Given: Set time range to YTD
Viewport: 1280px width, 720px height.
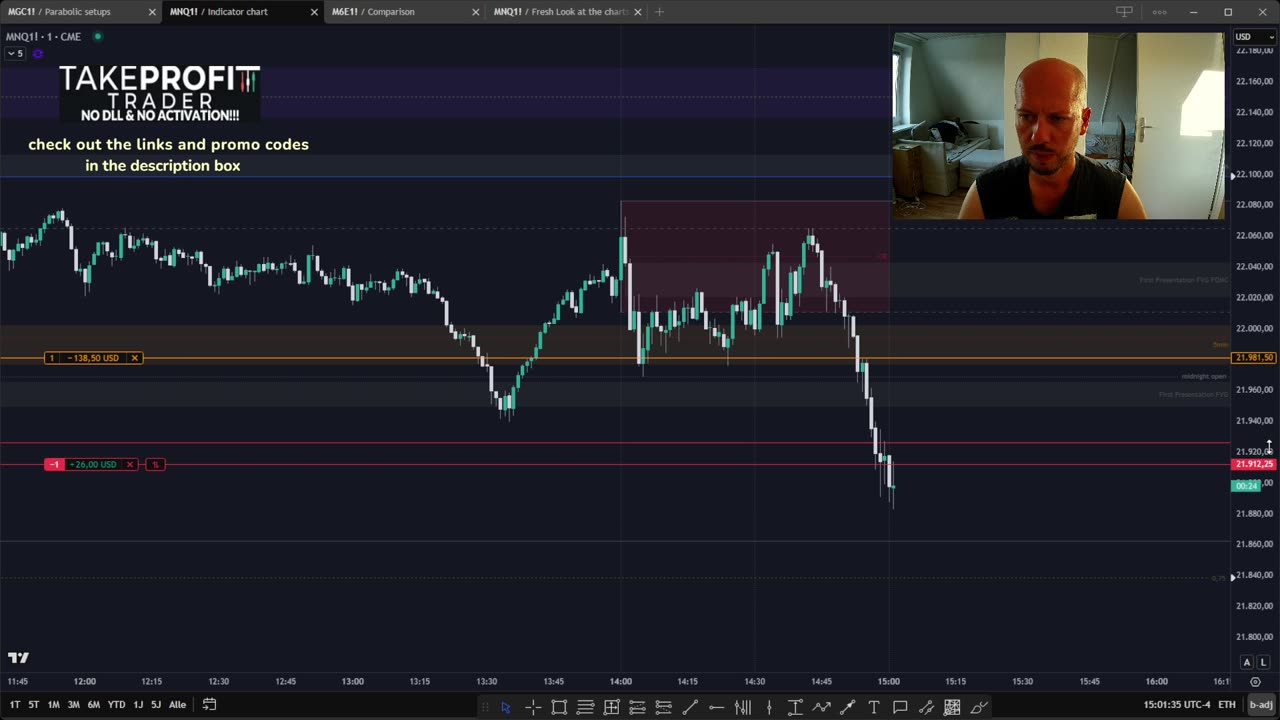Looking at the screenshot, I should [116, 705].
